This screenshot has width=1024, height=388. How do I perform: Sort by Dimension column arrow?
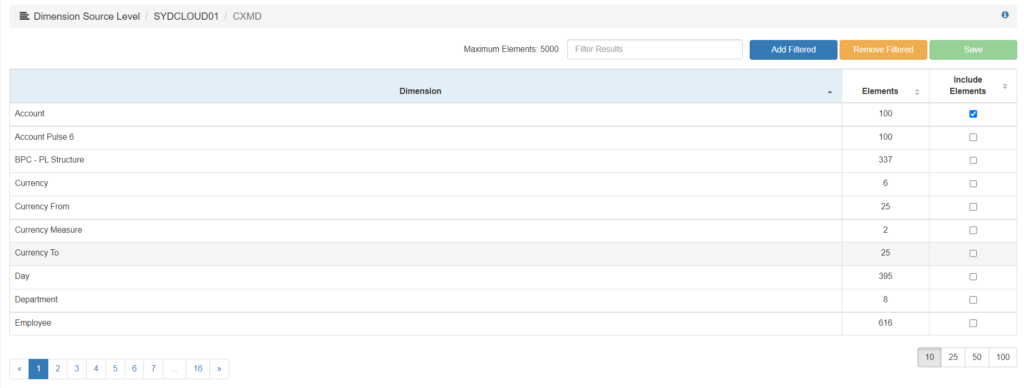pyautogui.click(x=829, y=92)
